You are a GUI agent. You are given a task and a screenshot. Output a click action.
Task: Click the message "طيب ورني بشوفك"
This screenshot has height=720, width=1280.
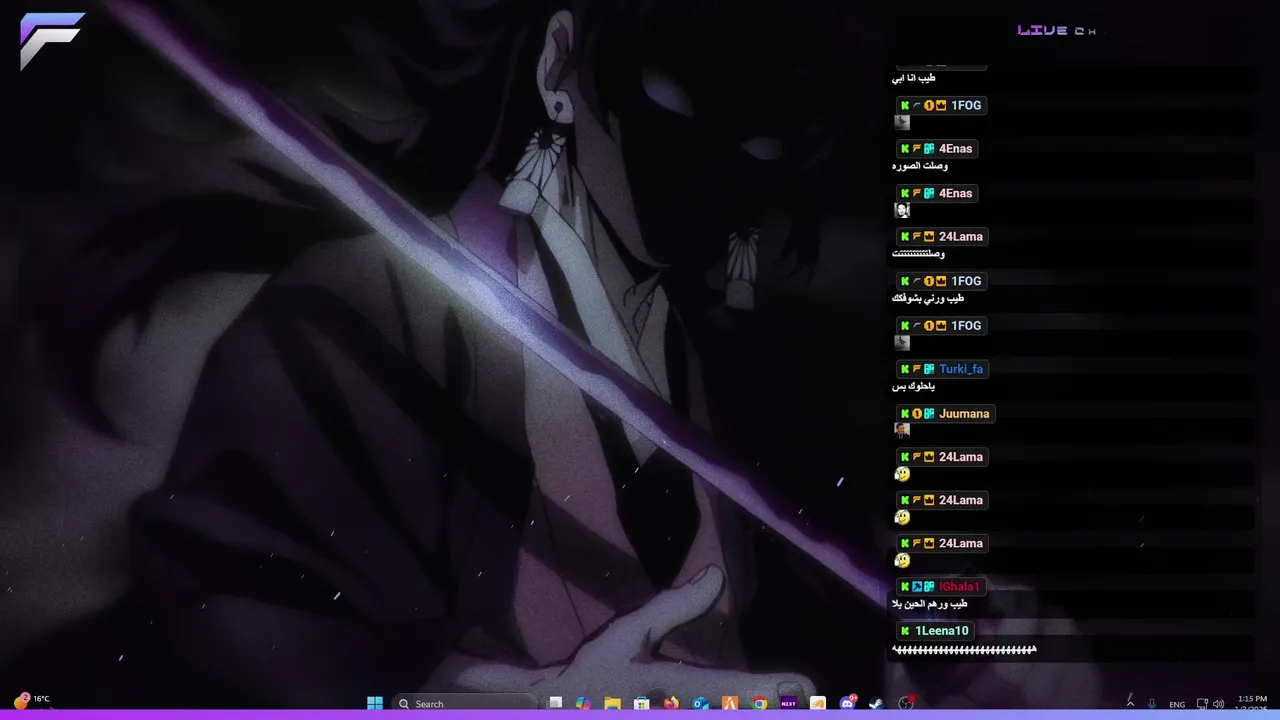coord(928,298)
